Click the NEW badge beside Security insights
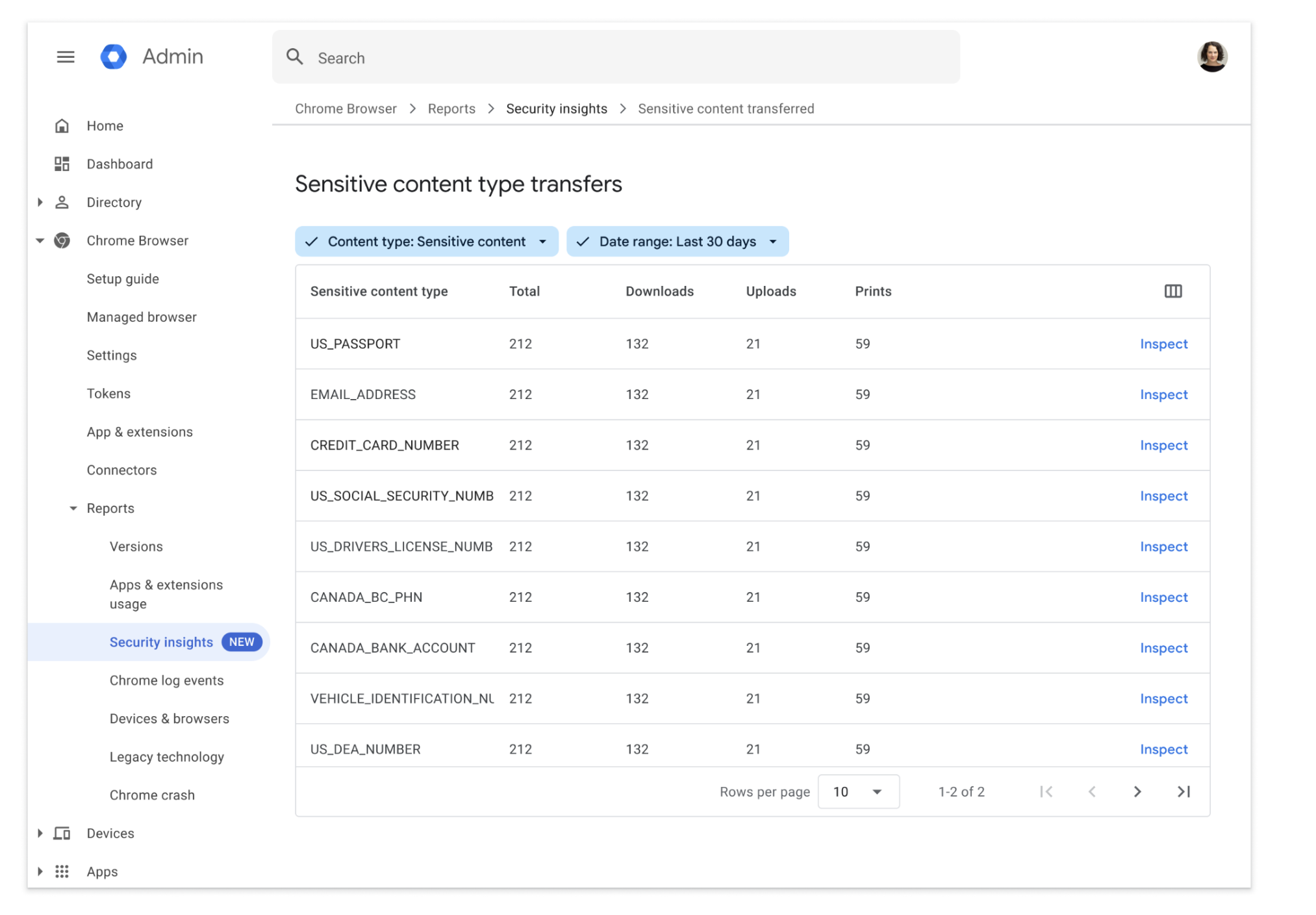 click(242, 642)
